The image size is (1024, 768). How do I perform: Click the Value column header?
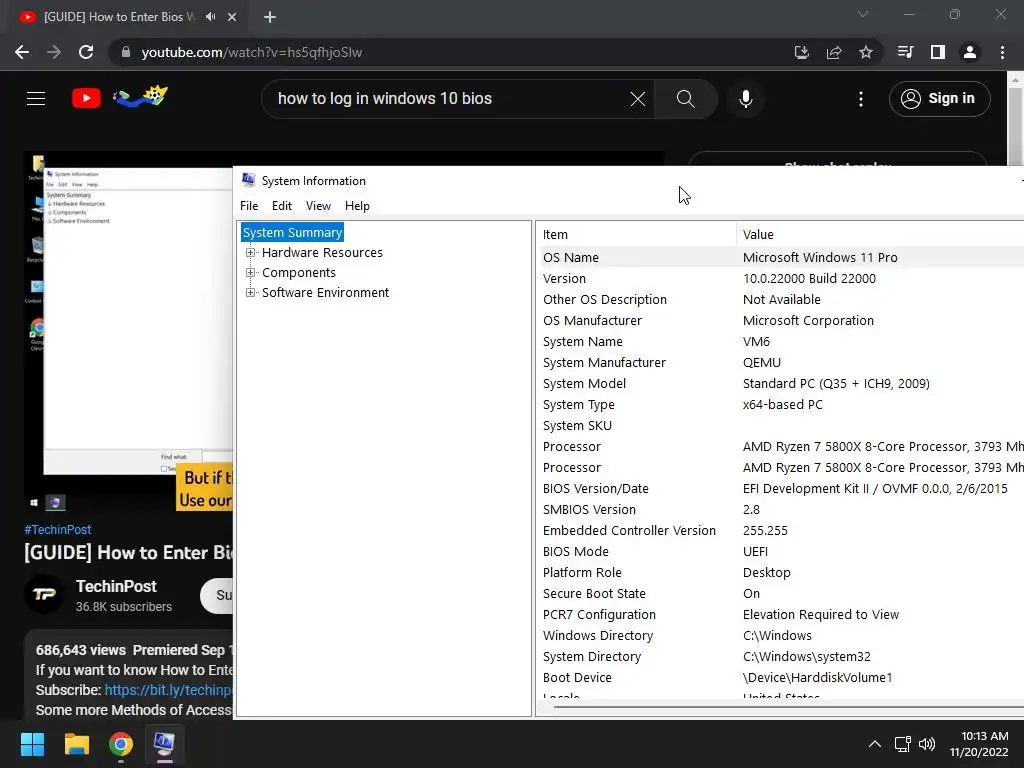point(880,234)
